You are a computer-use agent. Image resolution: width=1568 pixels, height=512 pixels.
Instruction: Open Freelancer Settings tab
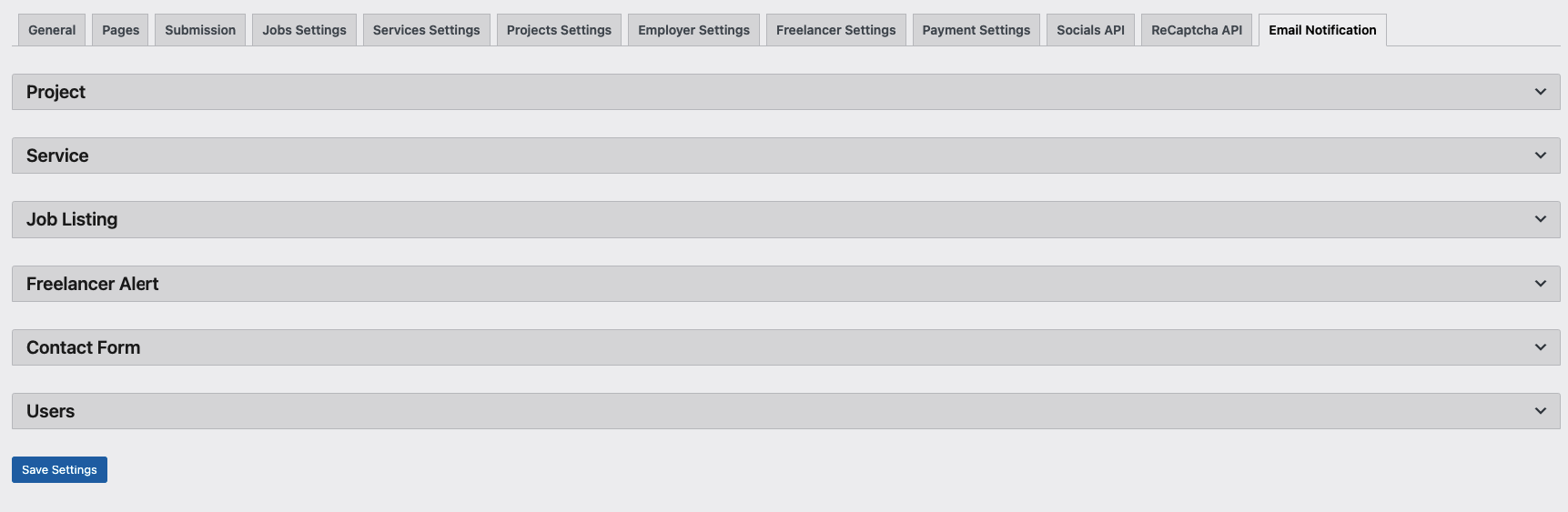pos(835,30)
